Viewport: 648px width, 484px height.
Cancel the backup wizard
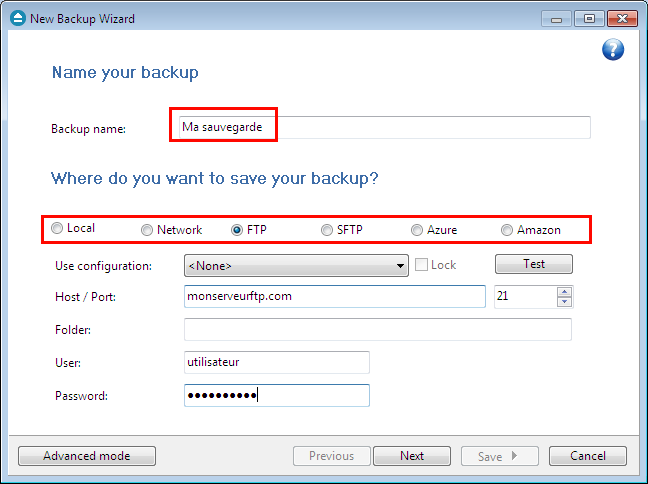pos(588,456)
